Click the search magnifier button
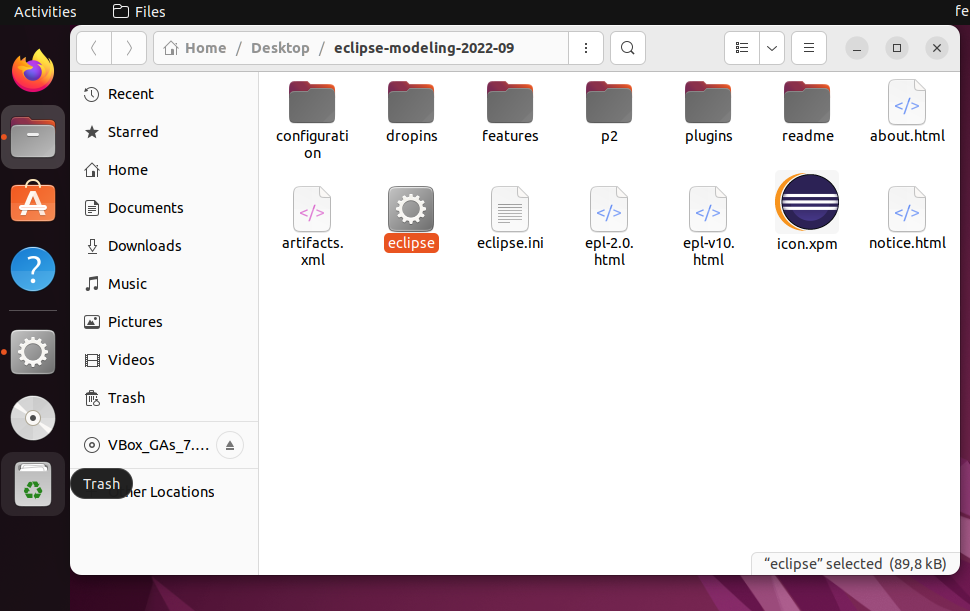Viewport: 970px width, 611px height. tap(627, 48)
